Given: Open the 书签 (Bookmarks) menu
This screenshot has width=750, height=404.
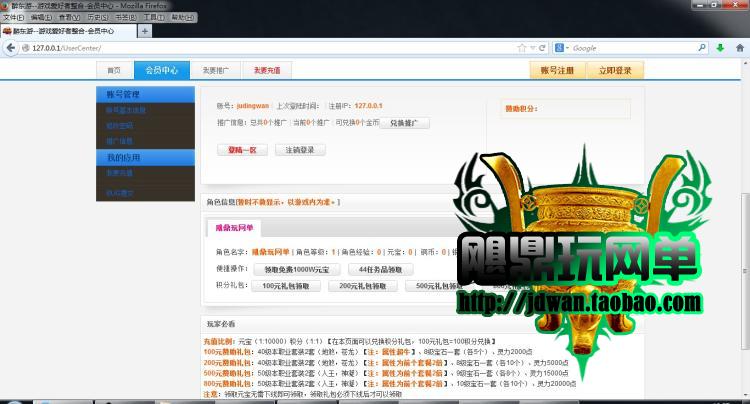Looking at the screenshot, I should [126, 17].
